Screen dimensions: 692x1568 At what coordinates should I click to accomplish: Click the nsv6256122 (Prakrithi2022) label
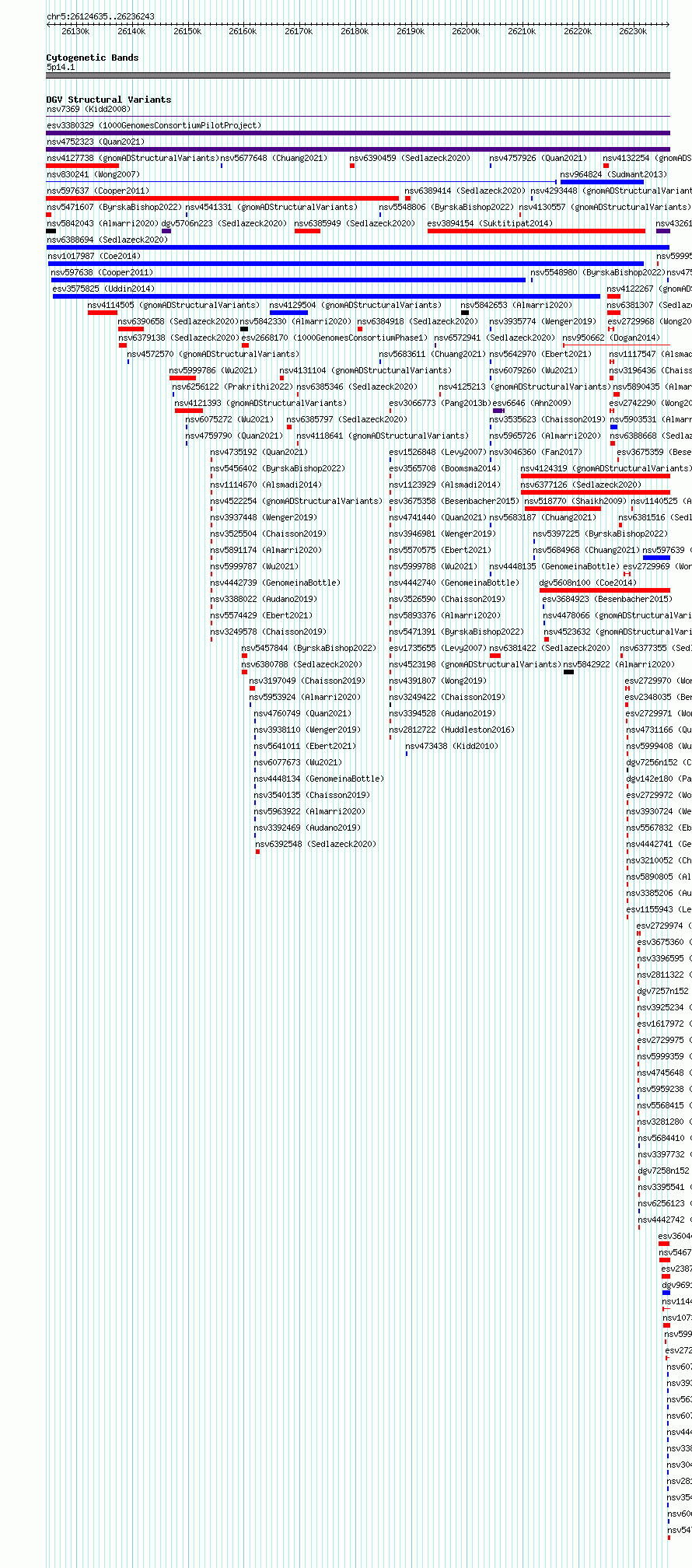pos(232,387)
